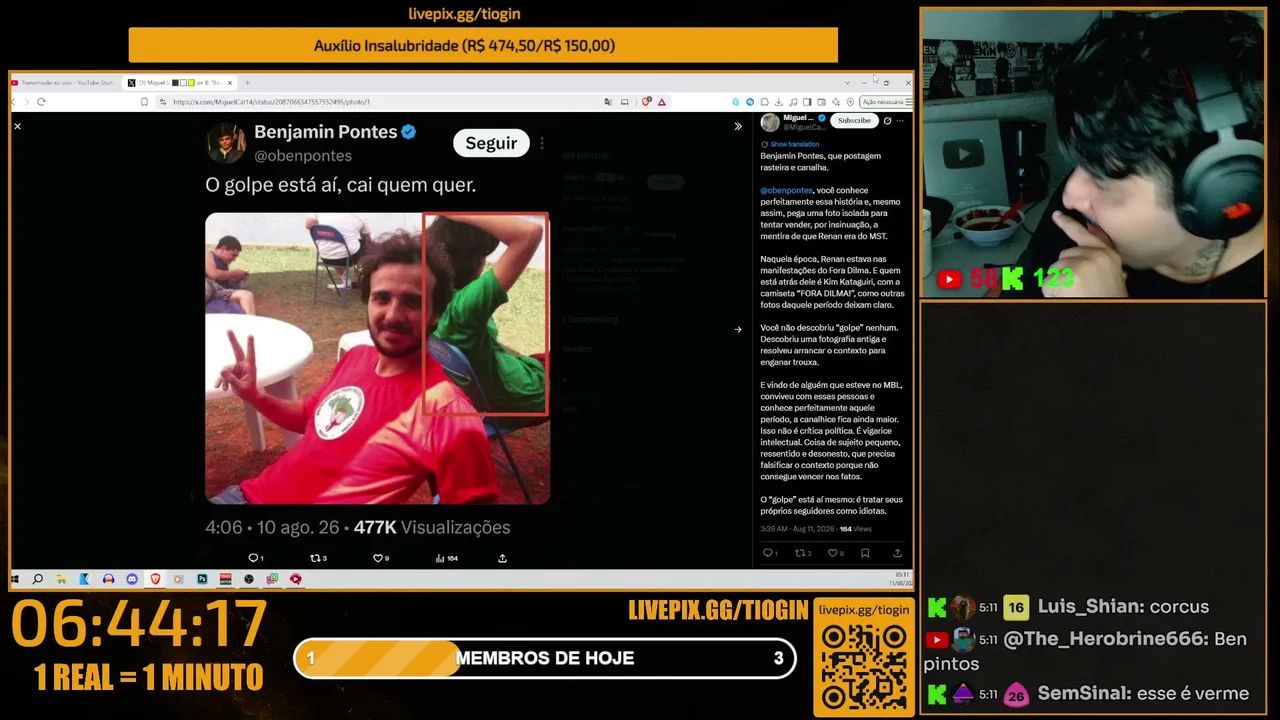Switch to Brave browser in taskbar

155,579
